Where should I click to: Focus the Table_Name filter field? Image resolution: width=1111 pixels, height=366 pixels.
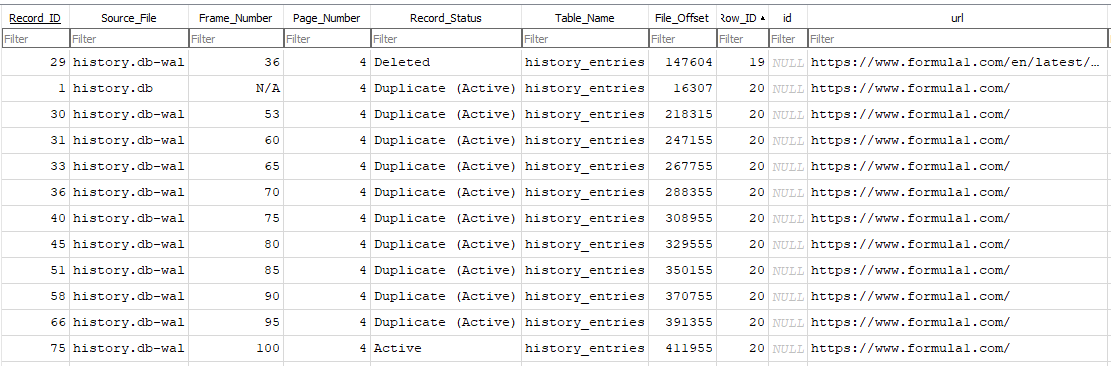point(585,39)
